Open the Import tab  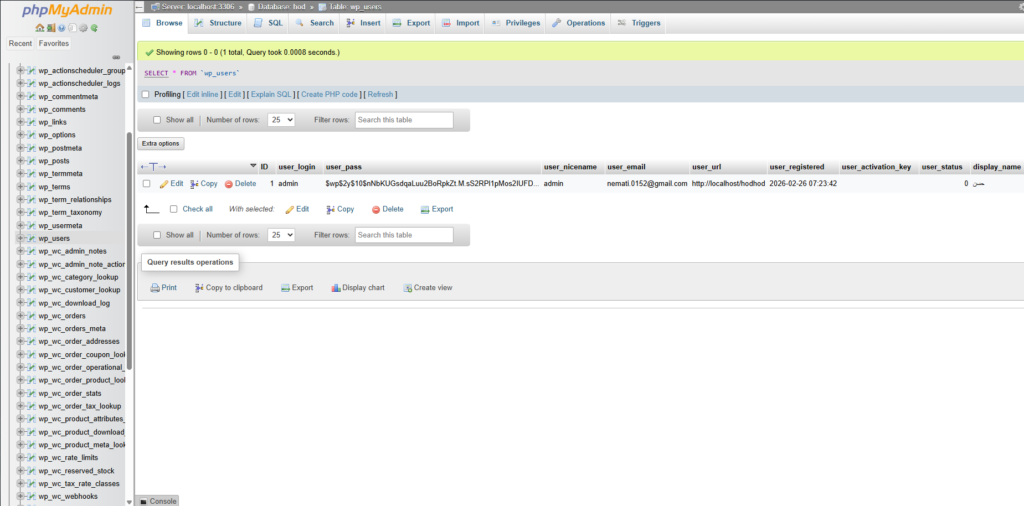click(x=460, y=23)
